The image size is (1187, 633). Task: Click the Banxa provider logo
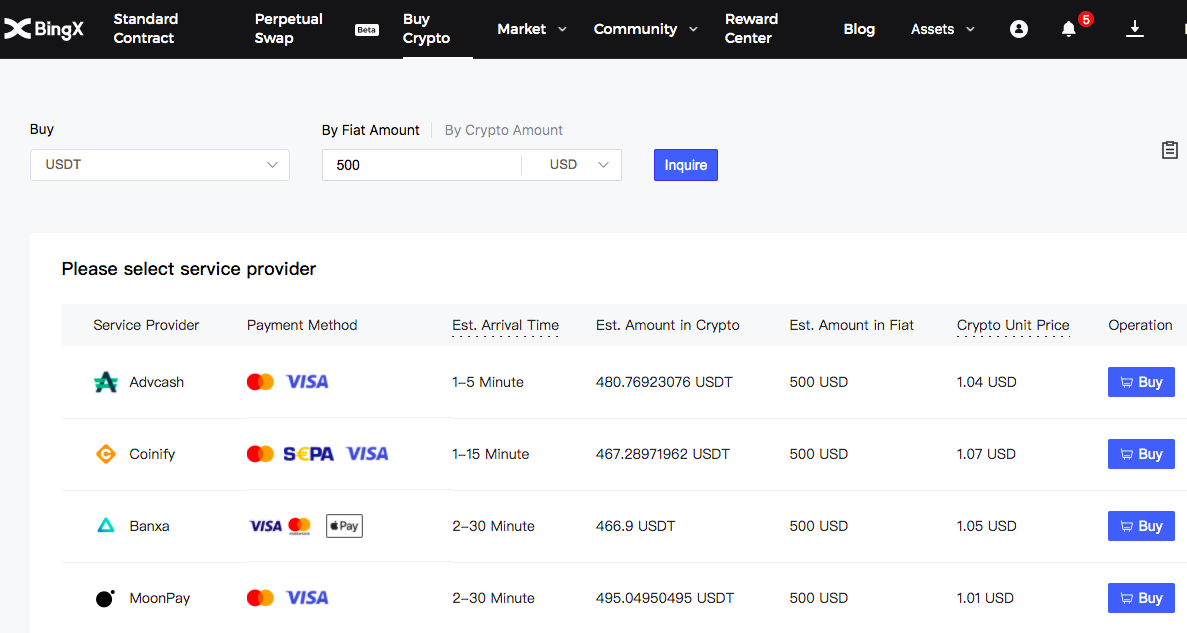coord(106,525)
